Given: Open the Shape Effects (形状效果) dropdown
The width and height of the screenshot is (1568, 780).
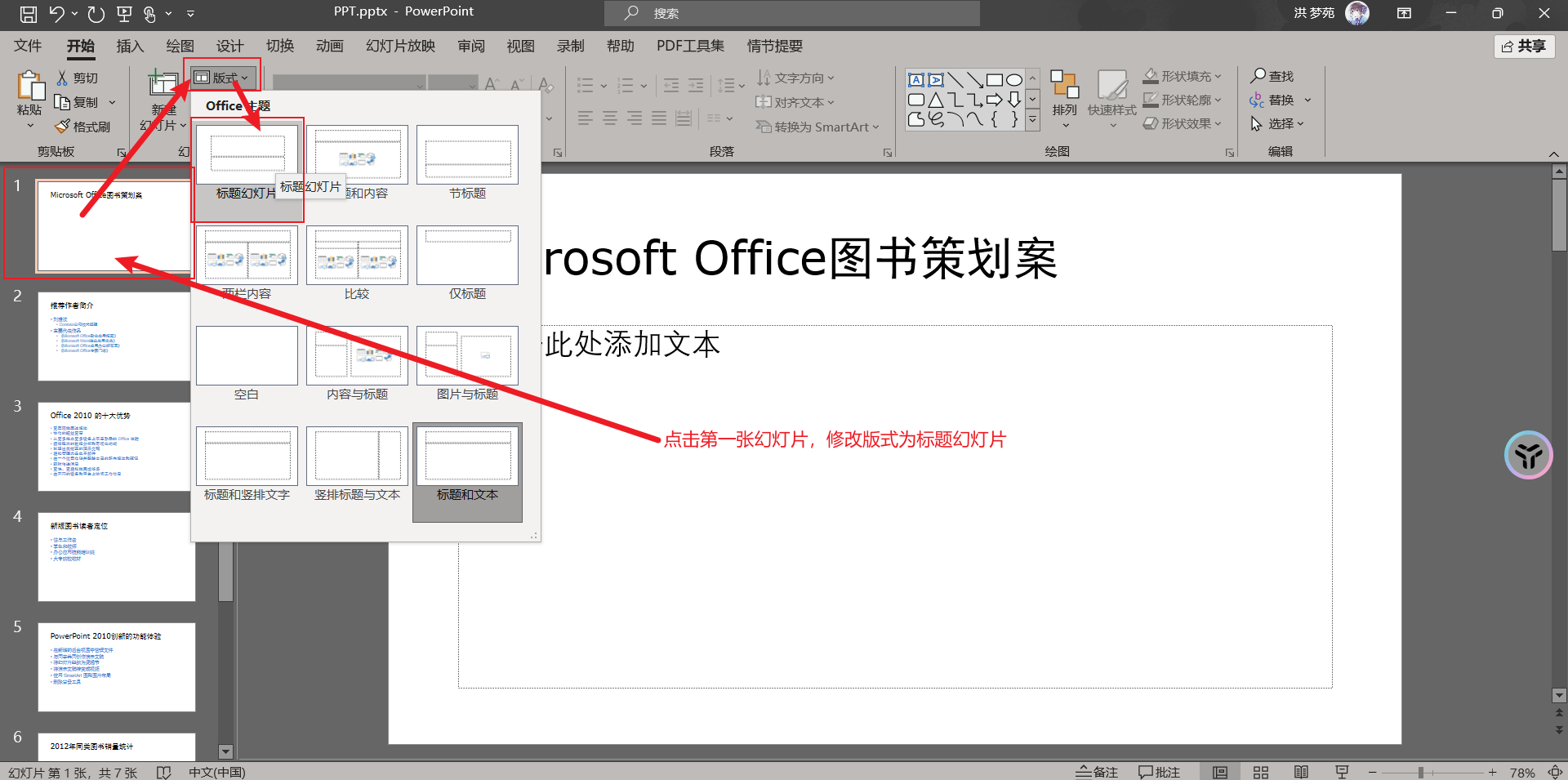Looking at the screenshot, I should 1182,123.
